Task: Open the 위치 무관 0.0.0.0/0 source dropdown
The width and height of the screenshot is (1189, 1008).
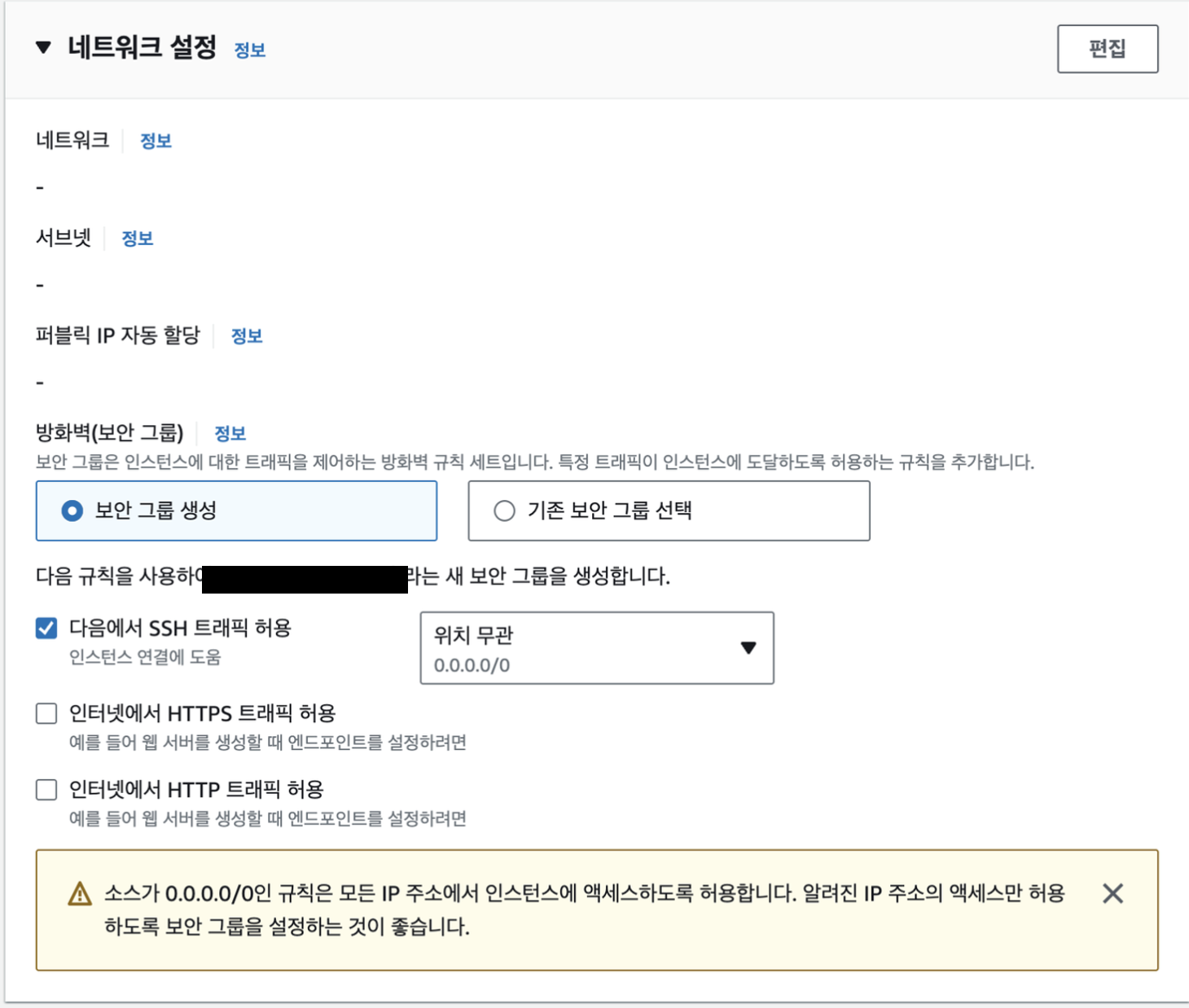Action: click(x=597, y=648)
